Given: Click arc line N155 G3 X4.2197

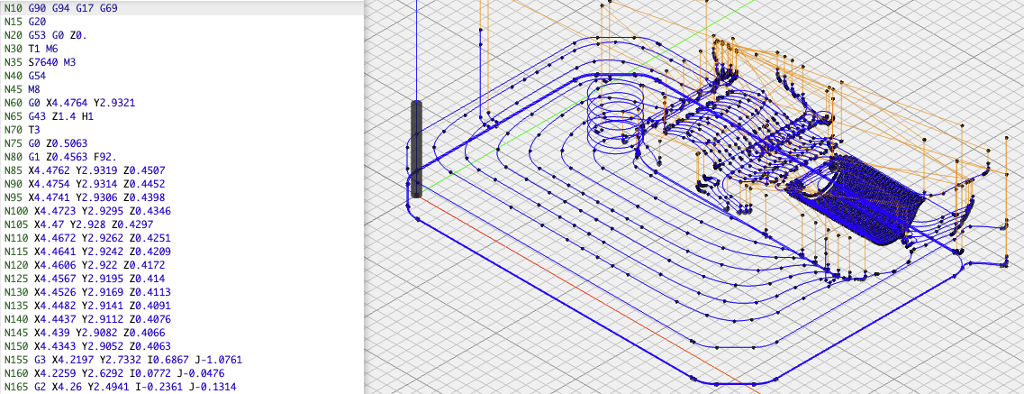Looking at the screenshot, I should point(182,360).
